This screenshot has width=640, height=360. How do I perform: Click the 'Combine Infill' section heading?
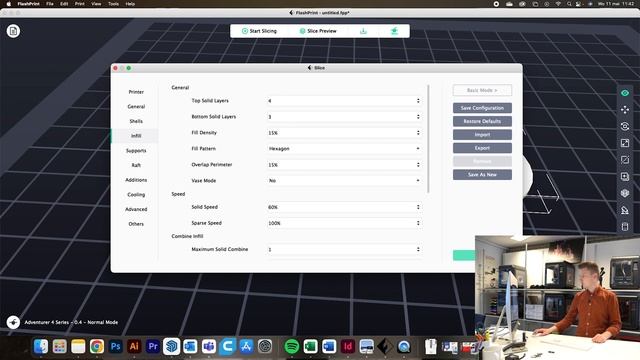187,236
